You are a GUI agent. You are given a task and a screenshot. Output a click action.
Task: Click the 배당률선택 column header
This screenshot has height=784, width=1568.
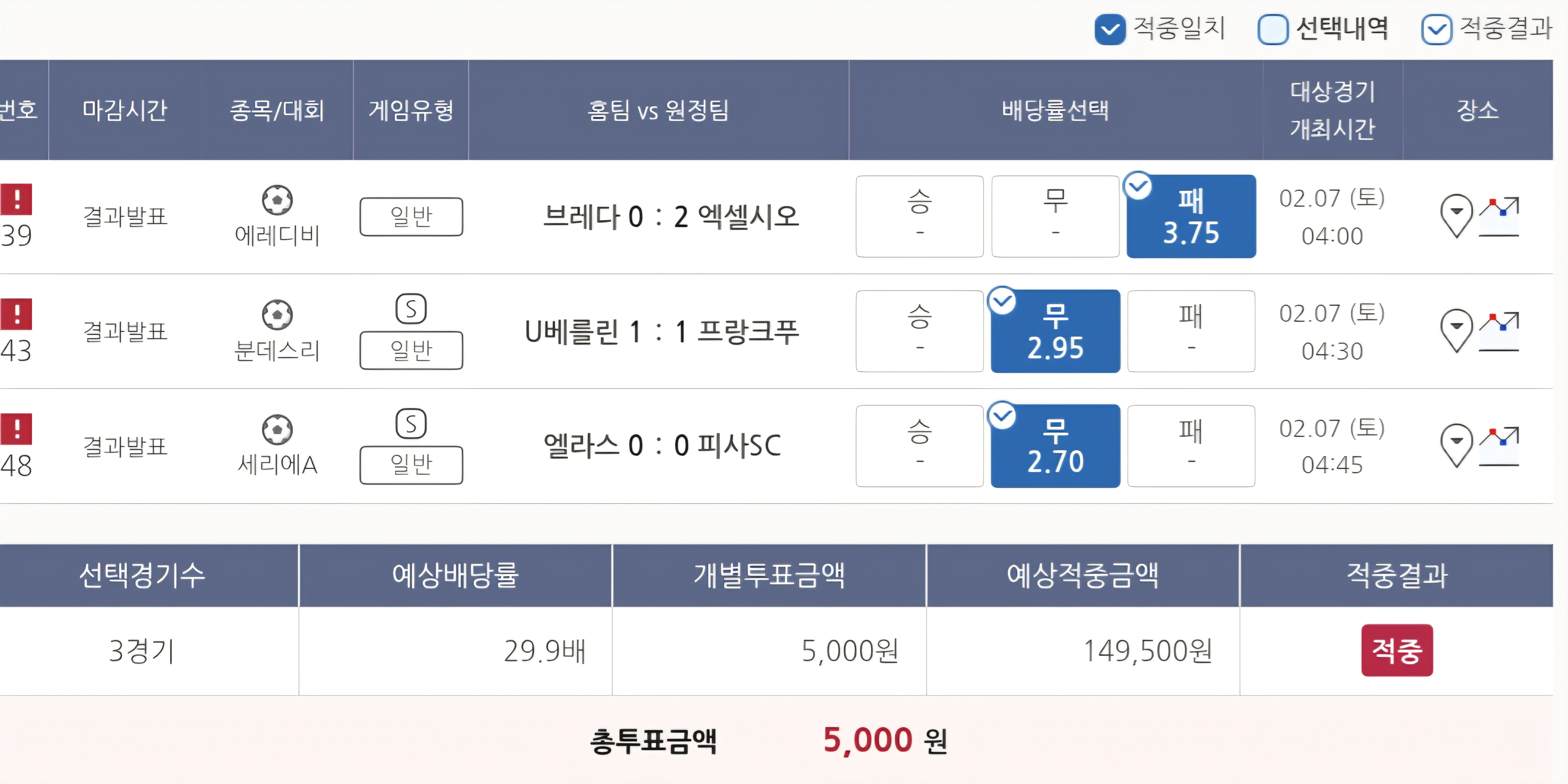coord(1055,110)
